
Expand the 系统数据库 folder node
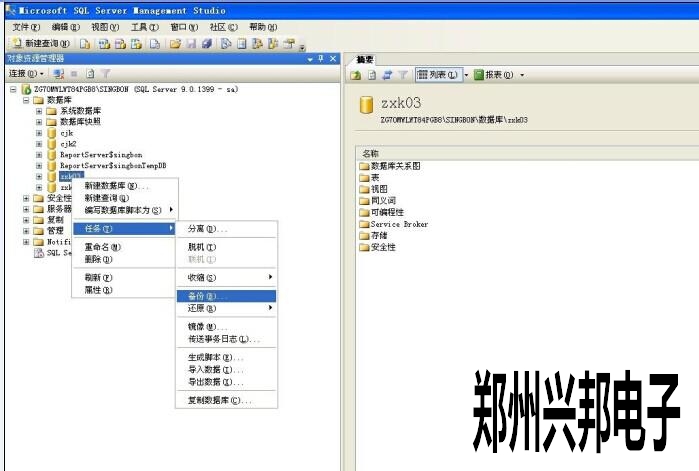[39, 110]
